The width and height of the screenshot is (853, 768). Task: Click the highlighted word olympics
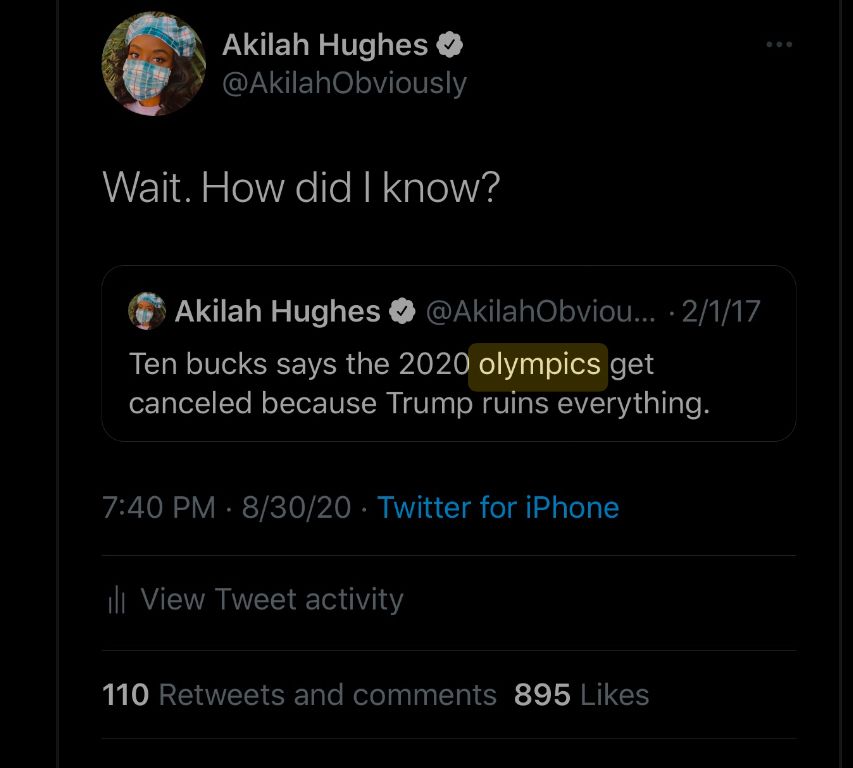pos(538,364)
